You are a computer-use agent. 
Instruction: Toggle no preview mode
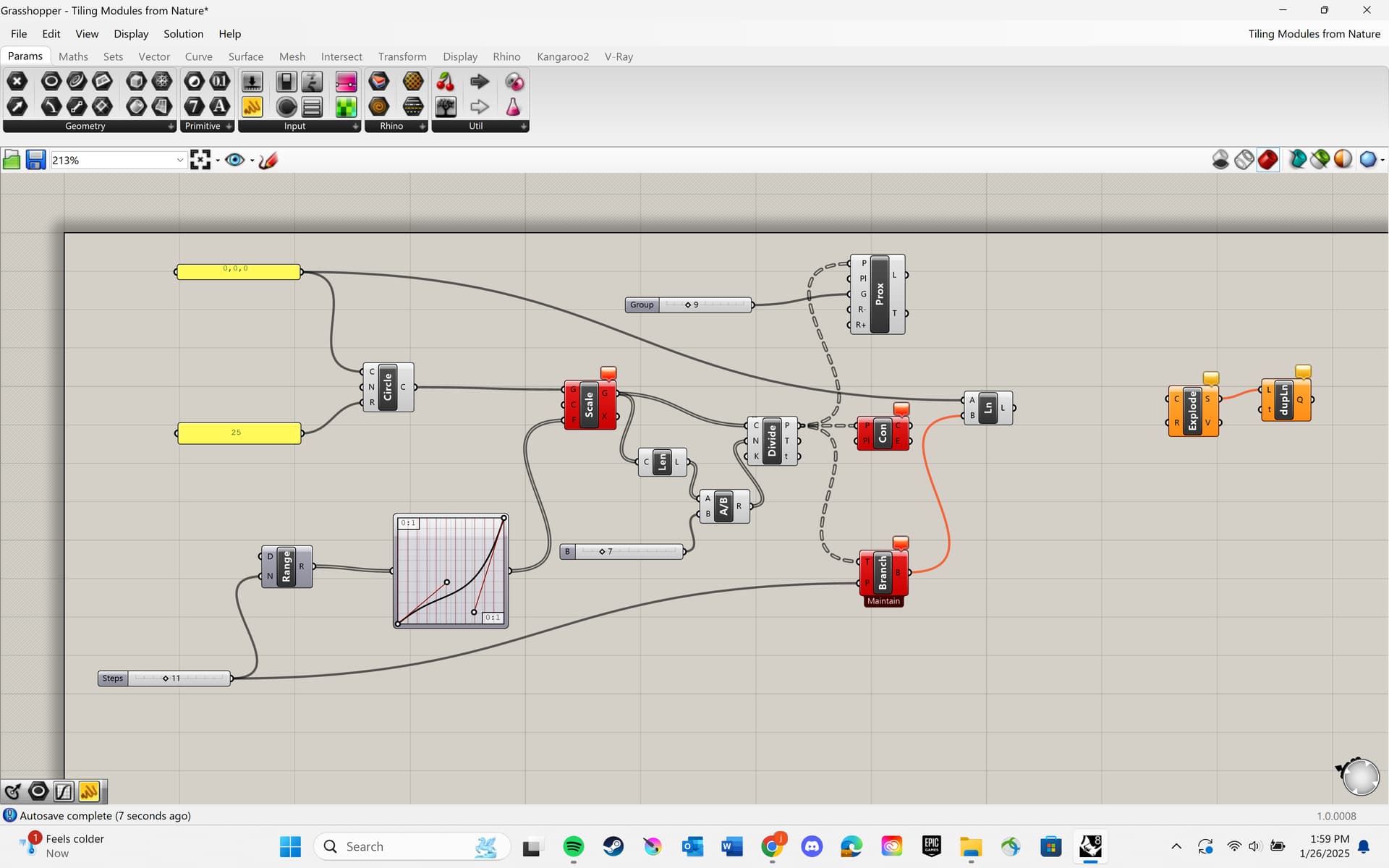(x=1220, y=159)
